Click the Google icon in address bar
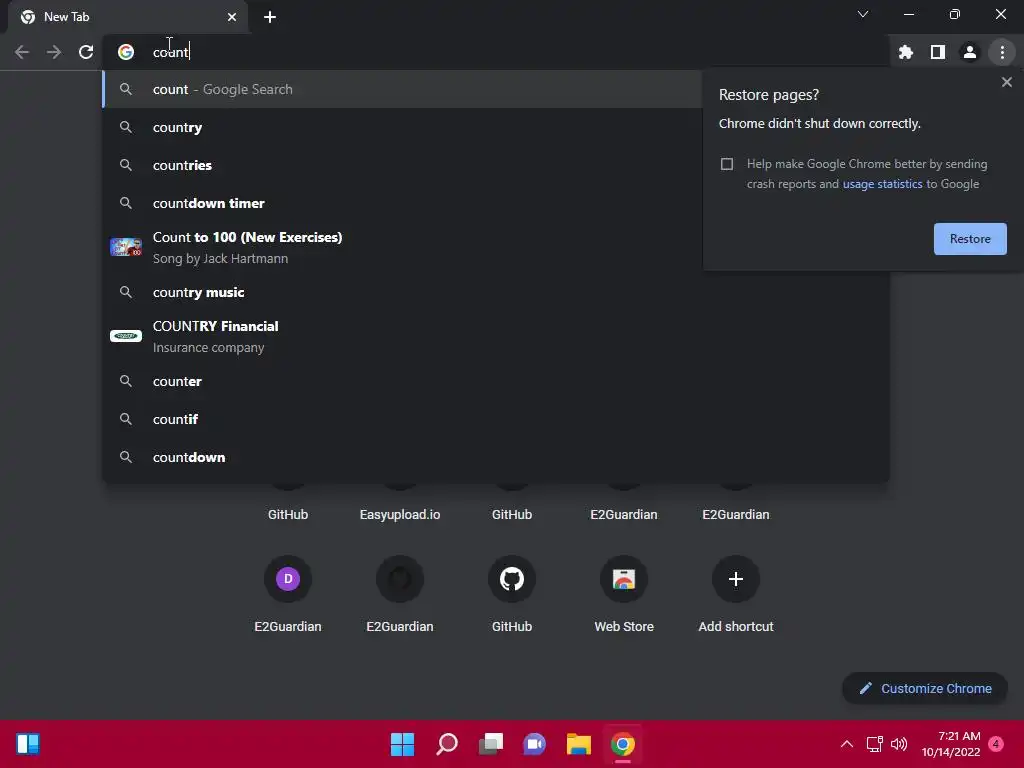Viewport: 1024px width, 768px height. [126, 52]
